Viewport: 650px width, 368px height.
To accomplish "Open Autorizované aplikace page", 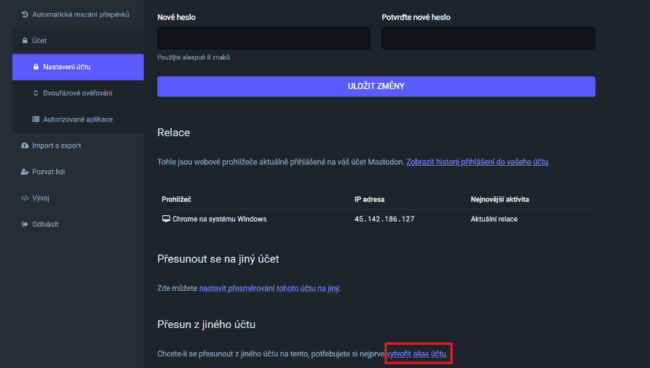I will 78,119.
